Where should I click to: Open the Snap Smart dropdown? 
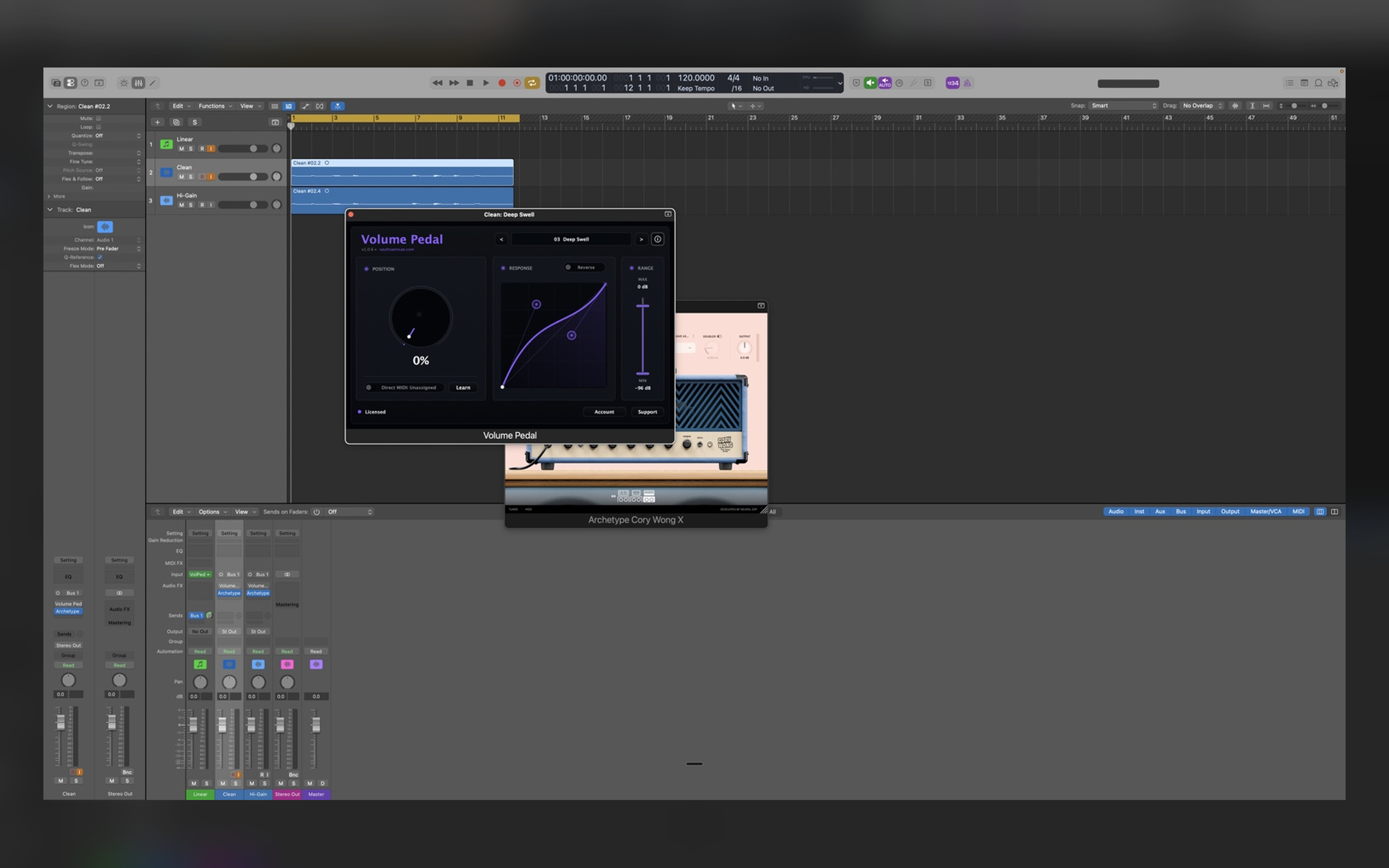1124,106
